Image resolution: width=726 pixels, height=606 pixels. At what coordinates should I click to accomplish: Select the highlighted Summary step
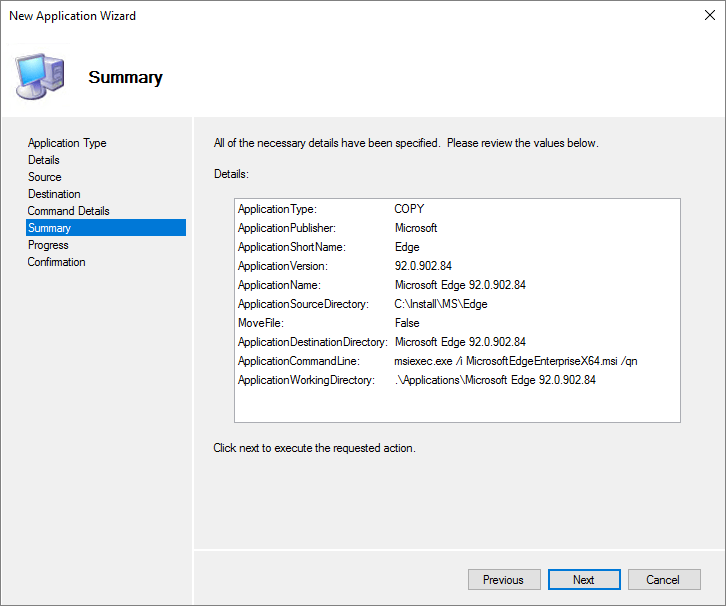pyautogui.click(x=50, y=228)
